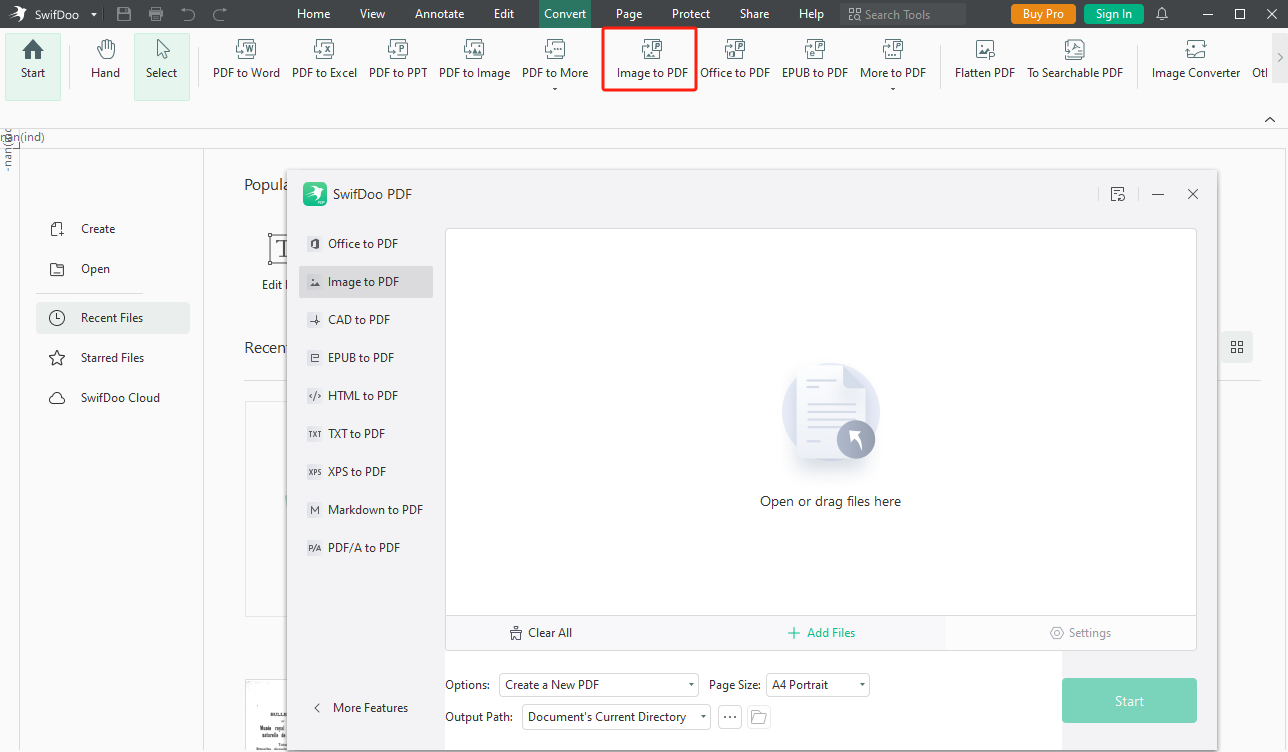Click Image to PDF in the ribbon
Viewport: 1288px width, 752px height.
pos(652,60)
